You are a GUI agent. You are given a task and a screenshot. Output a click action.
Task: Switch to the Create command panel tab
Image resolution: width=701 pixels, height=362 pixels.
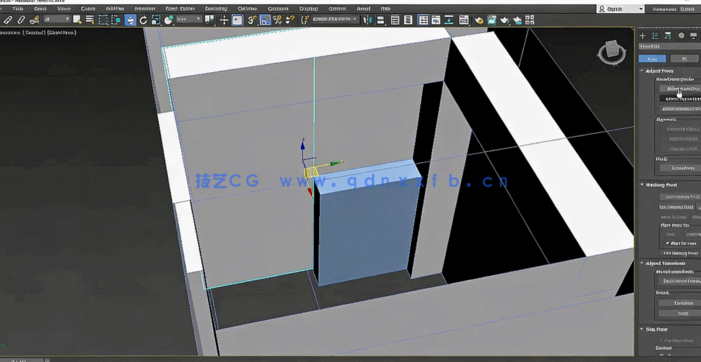(x=642, y=36)
